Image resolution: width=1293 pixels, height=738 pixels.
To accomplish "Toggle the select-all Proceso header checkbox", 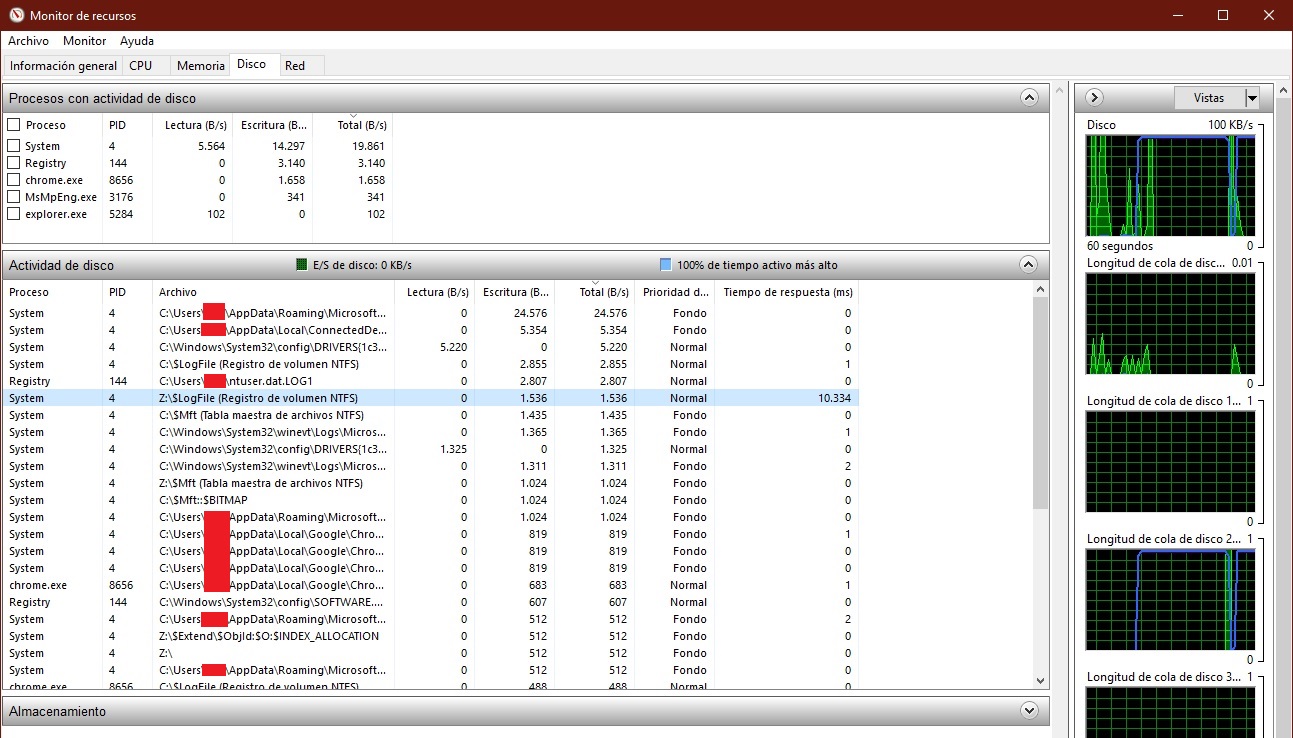I will click(14, 125).
